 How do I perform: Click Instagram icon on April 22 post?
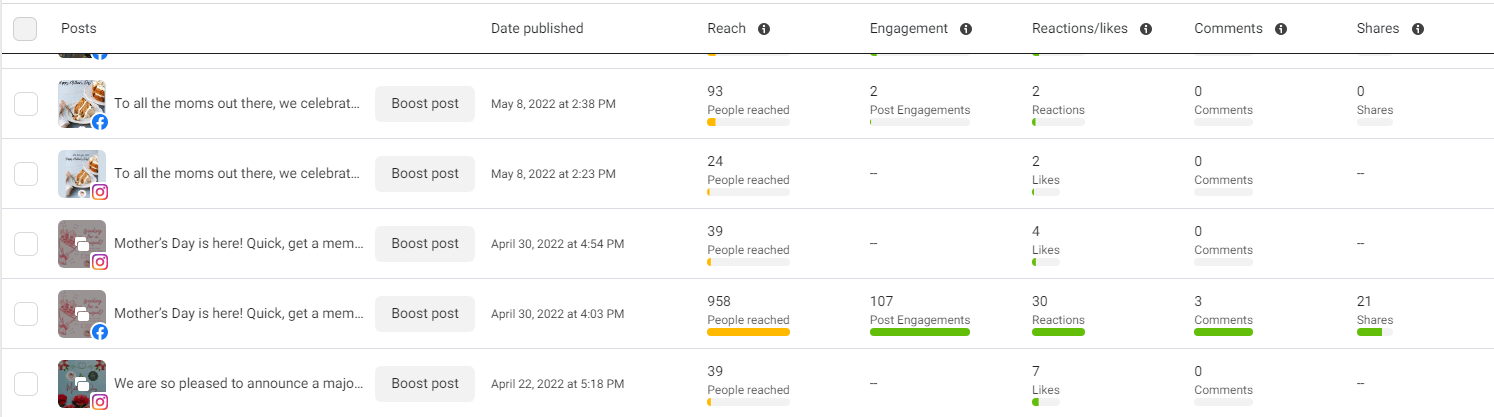pos(100,402)
